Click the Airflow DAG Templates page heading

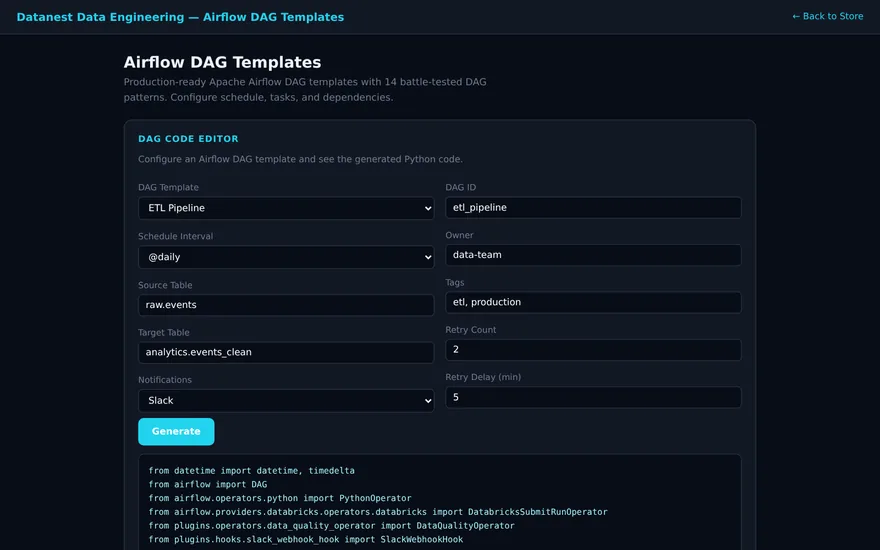(x=222, y=62)
